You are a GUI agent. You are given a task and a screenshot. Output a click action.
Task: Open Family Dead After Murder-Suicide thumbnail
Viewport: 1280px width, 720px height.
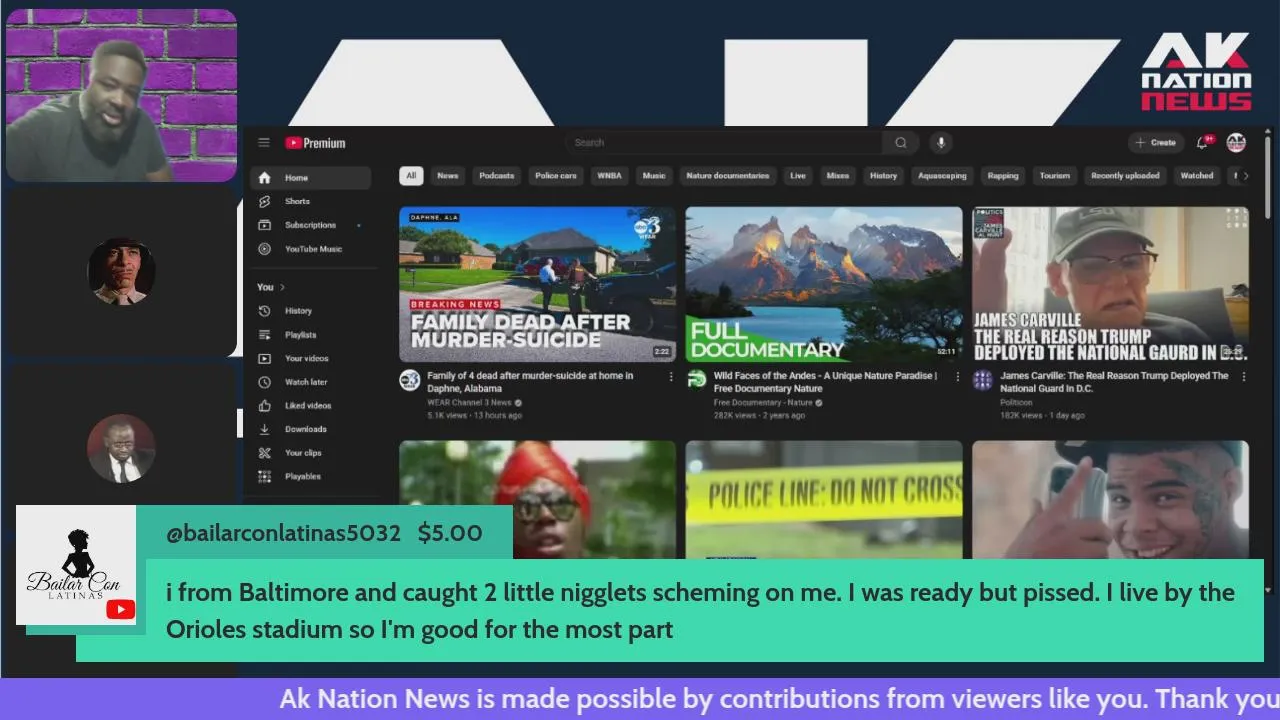coord(537,284)
